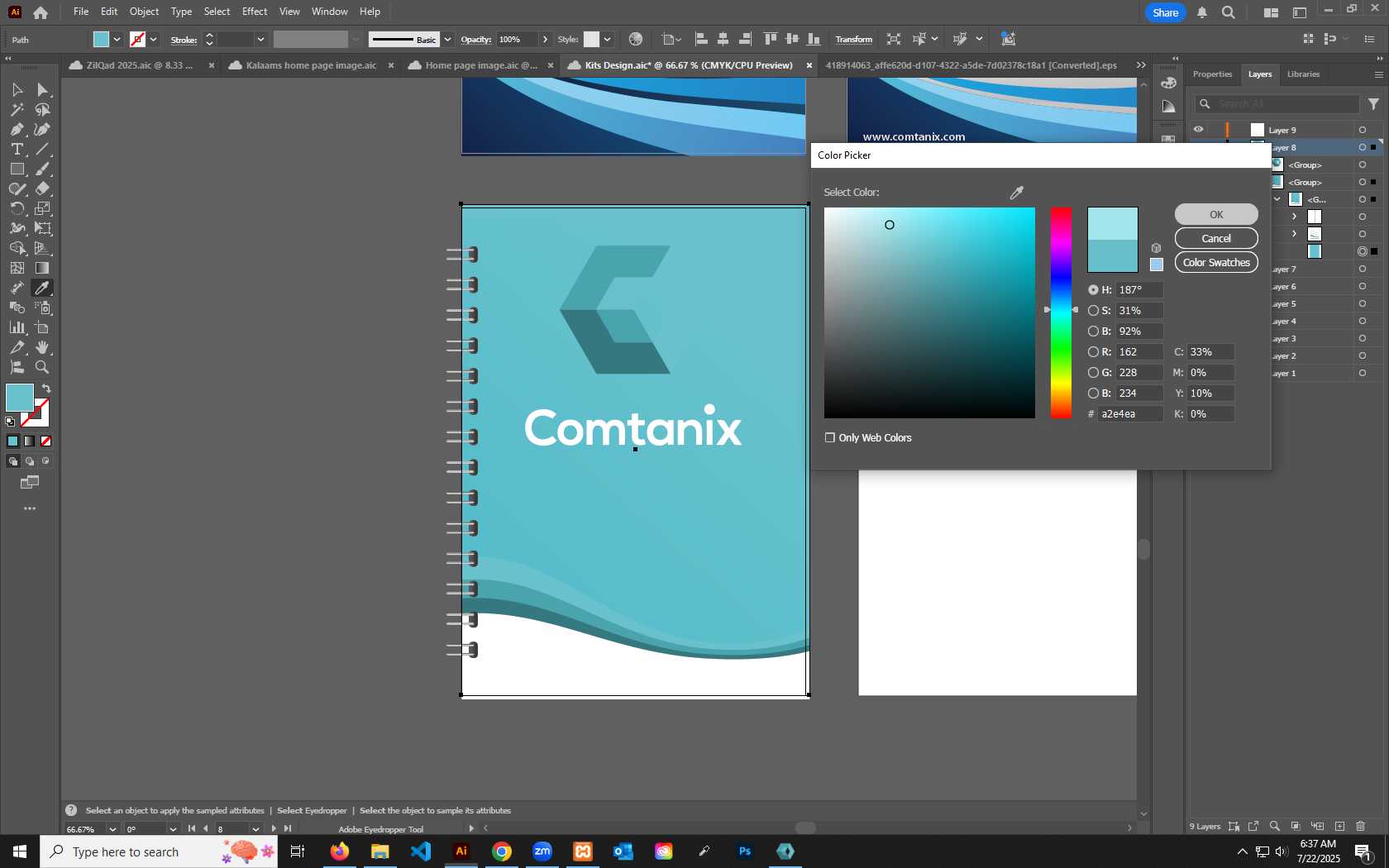Click target circle for Layer 9

pos(1363,130)
